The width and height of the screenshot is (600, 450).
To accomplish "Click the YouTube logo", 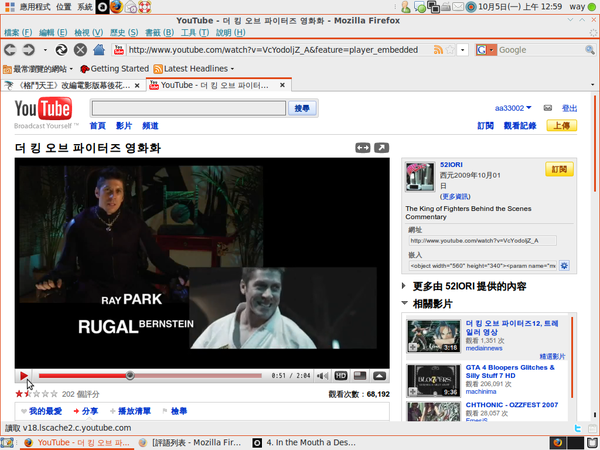I will (43, 109).
